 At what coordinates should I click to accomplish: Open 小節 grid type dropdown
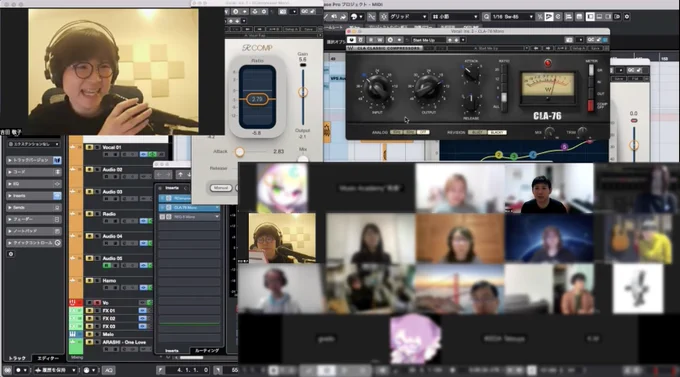pyautogui.click(x=454, y=16)
